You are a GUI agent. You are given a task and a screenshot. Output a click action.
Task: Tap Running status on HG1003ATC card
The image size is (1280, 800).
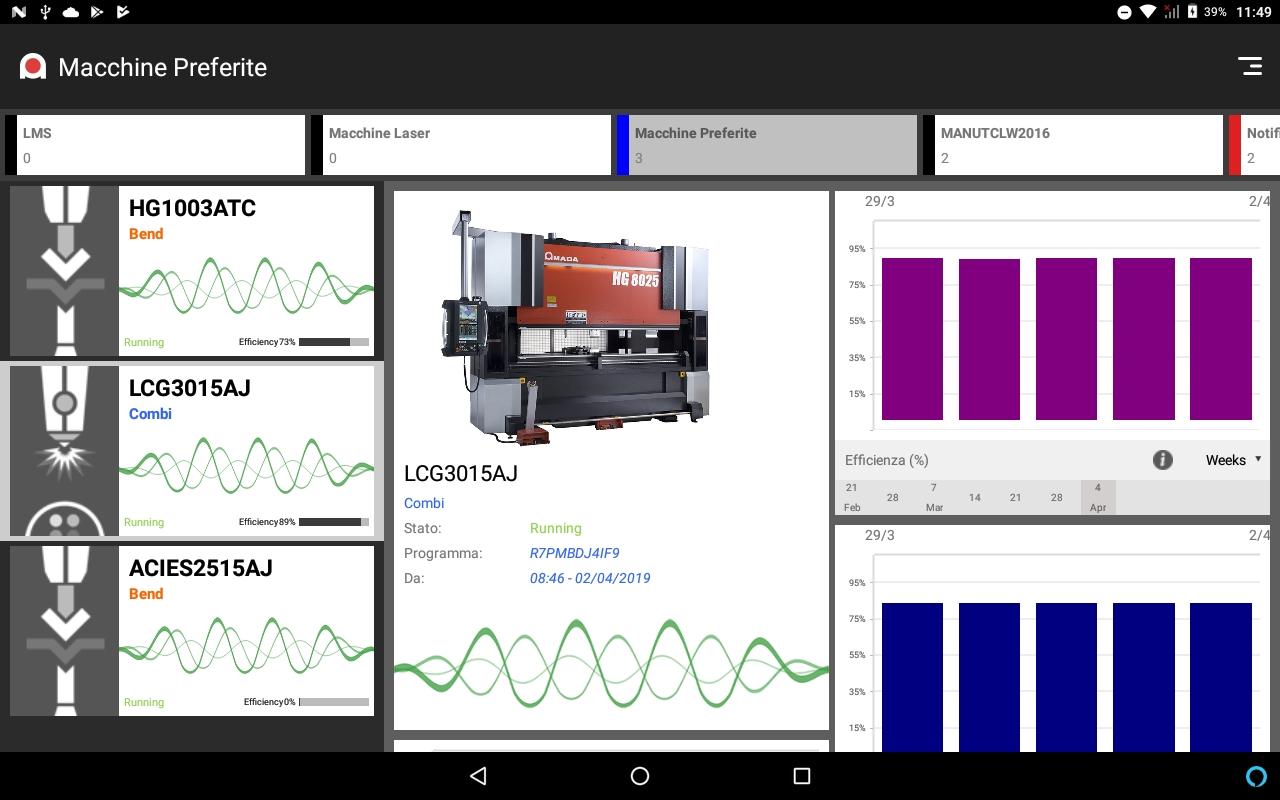pos(144,342)
